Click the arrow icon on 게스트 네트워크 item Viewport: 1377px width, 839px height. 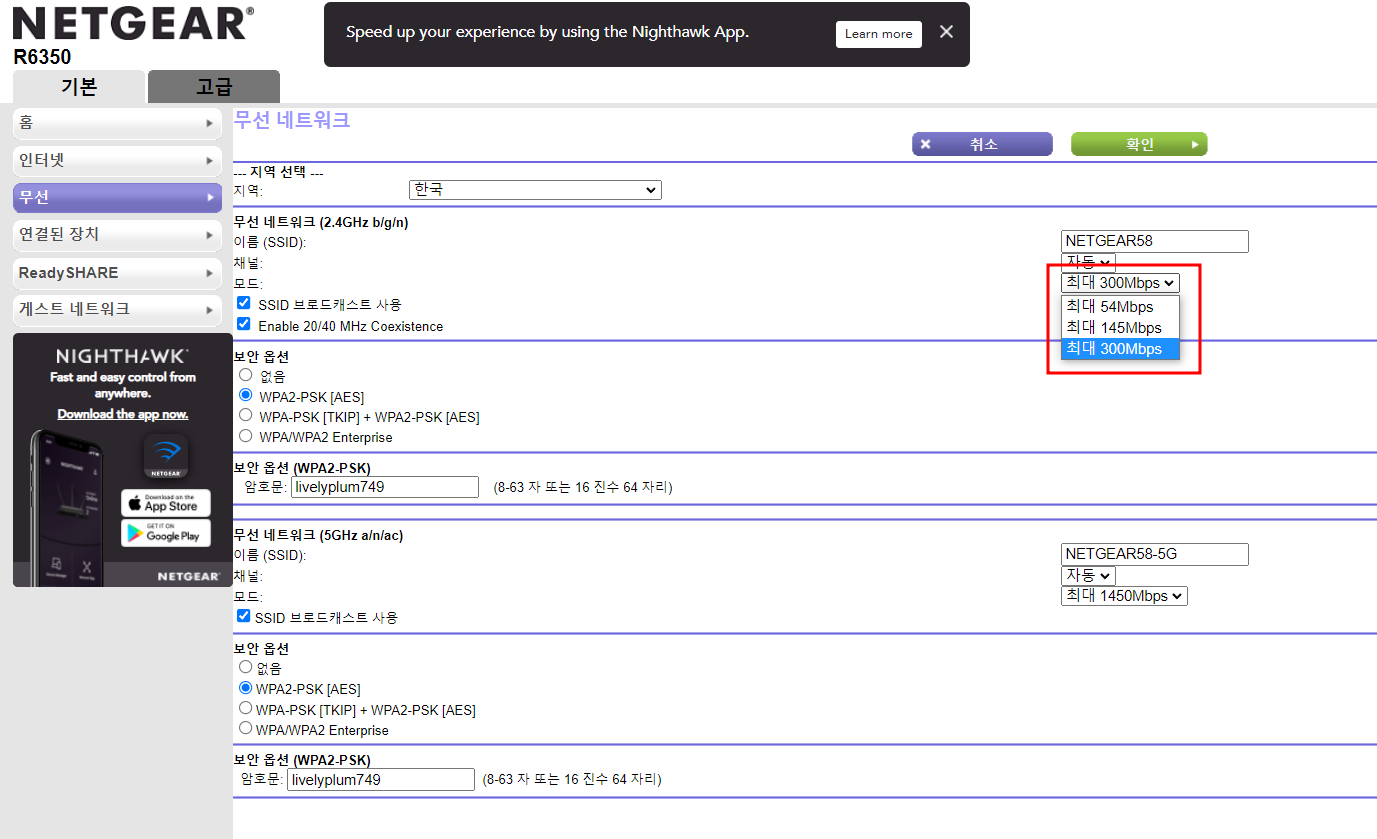click(209, 309)
